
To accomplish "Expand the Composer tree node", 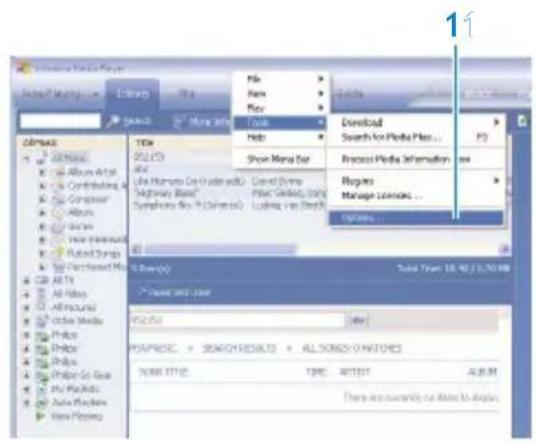I will pos(42,199).
